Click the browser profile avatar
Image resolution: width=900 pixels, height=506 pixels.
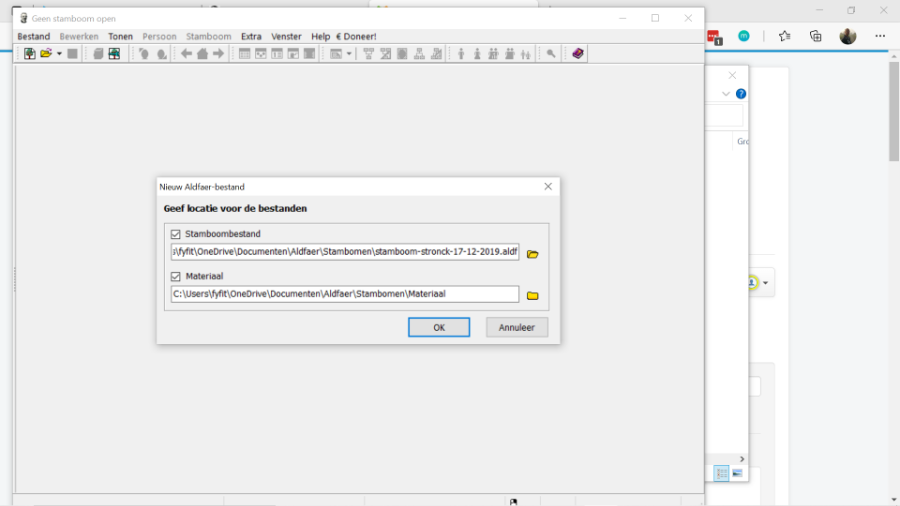(848, 36)
